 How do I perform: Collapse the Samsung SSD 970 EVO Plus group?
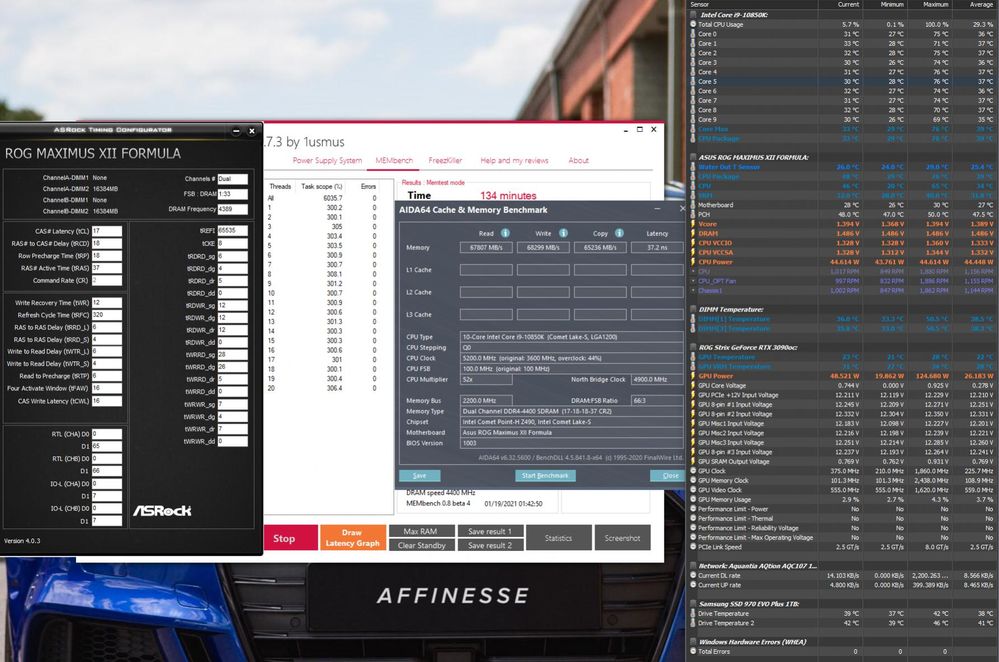[x=693, y=604]
